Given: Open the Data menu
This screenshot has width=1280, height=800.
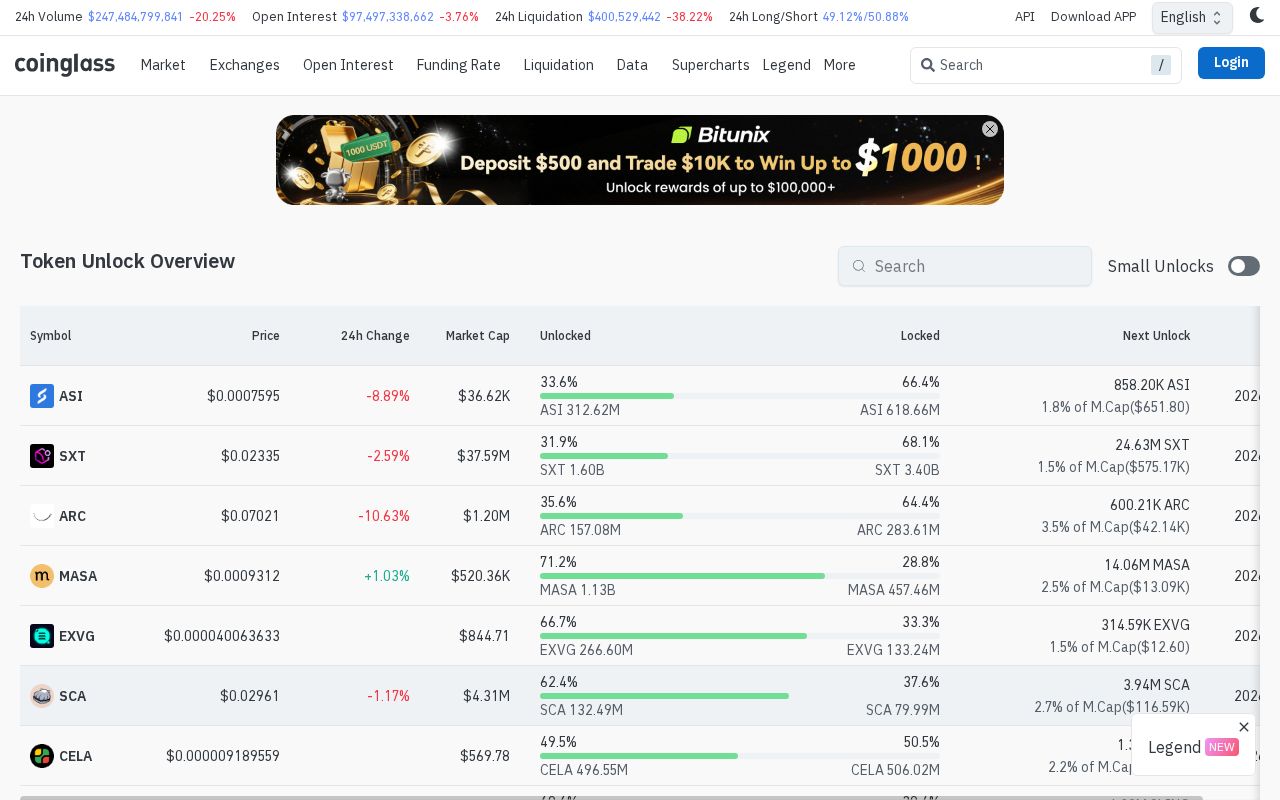Looking at the screenshot, I should pyautogui.click(x=632, y=65).
